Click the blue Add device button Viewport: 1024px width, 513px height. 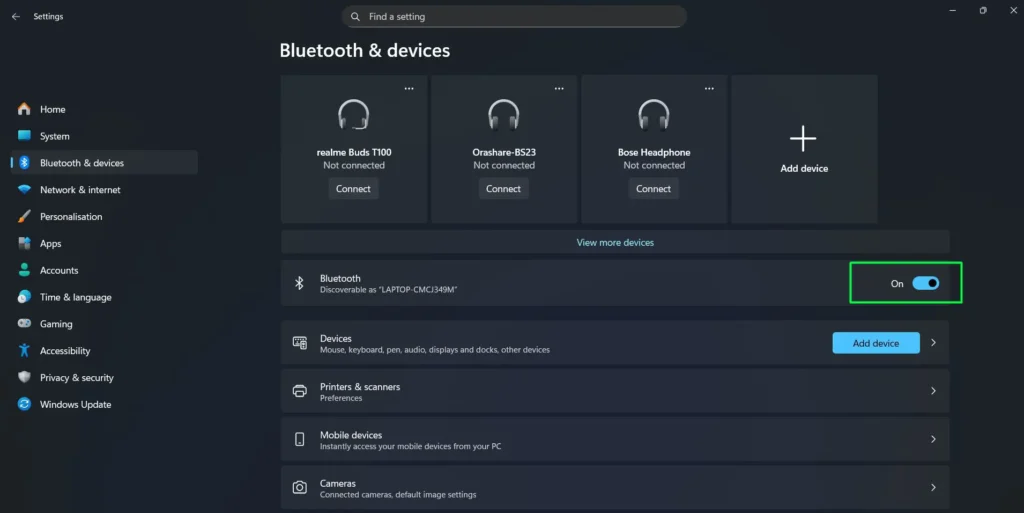coord(876,343)
